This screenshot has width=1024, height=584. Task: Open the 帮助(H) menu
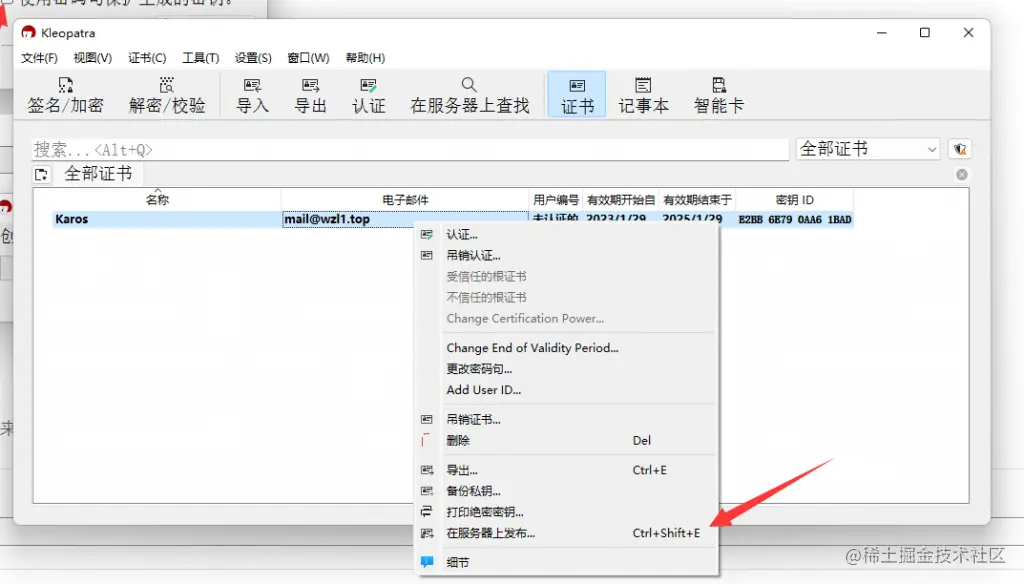coord(365,58)
